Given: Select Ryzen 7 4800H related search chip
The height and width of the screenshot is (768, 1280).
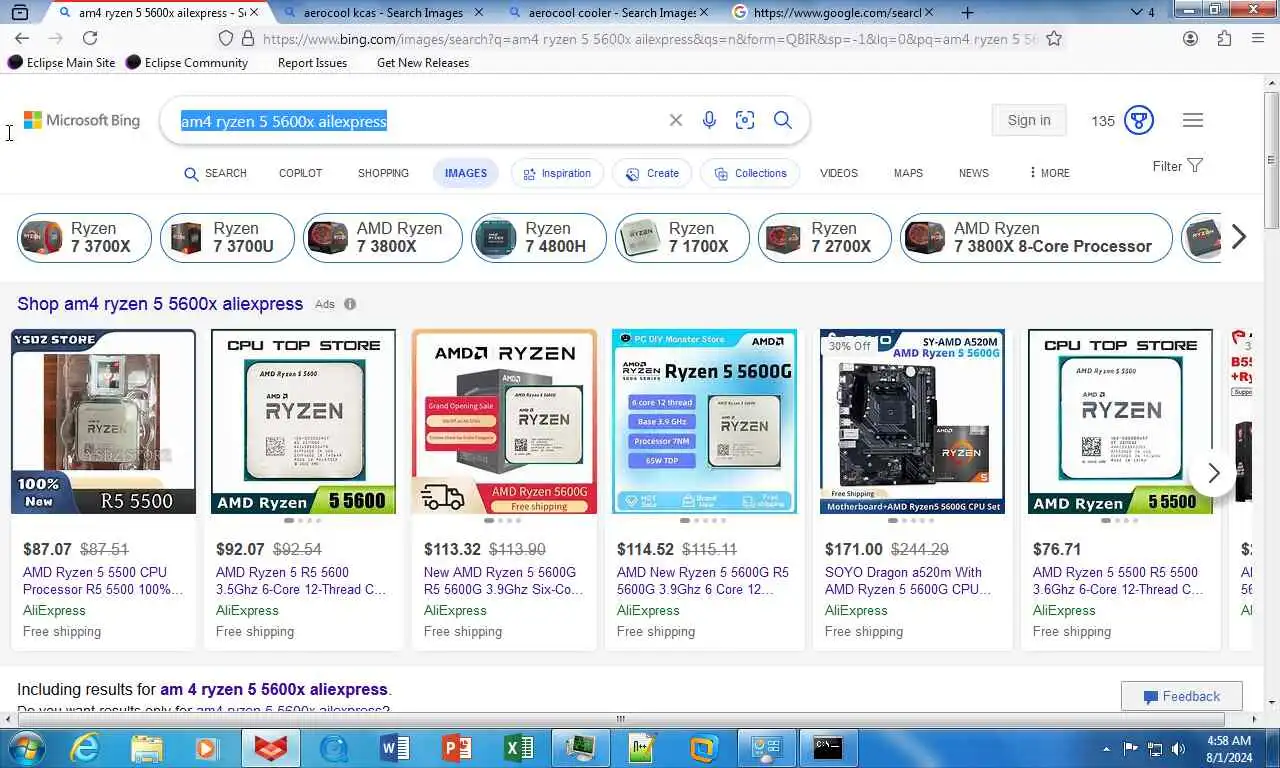Looking at the screenshot, I should (x=539, y=237).
